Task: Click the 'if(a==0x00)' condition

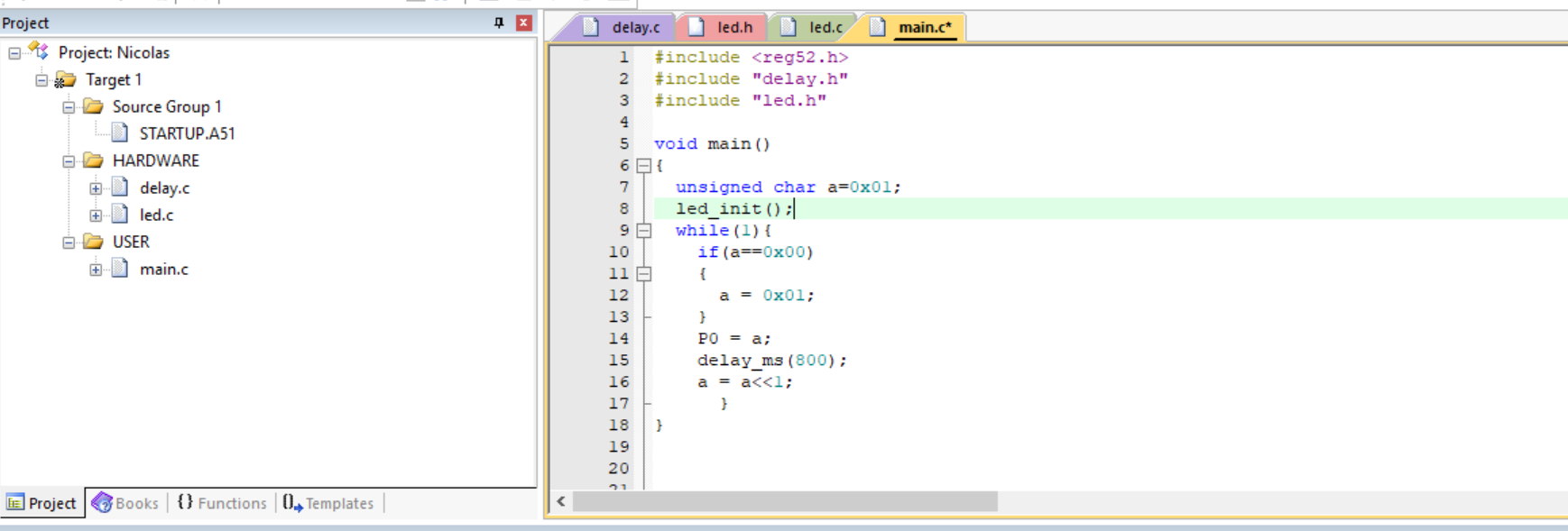Action: pyautogui.click(x=756, y=252)
